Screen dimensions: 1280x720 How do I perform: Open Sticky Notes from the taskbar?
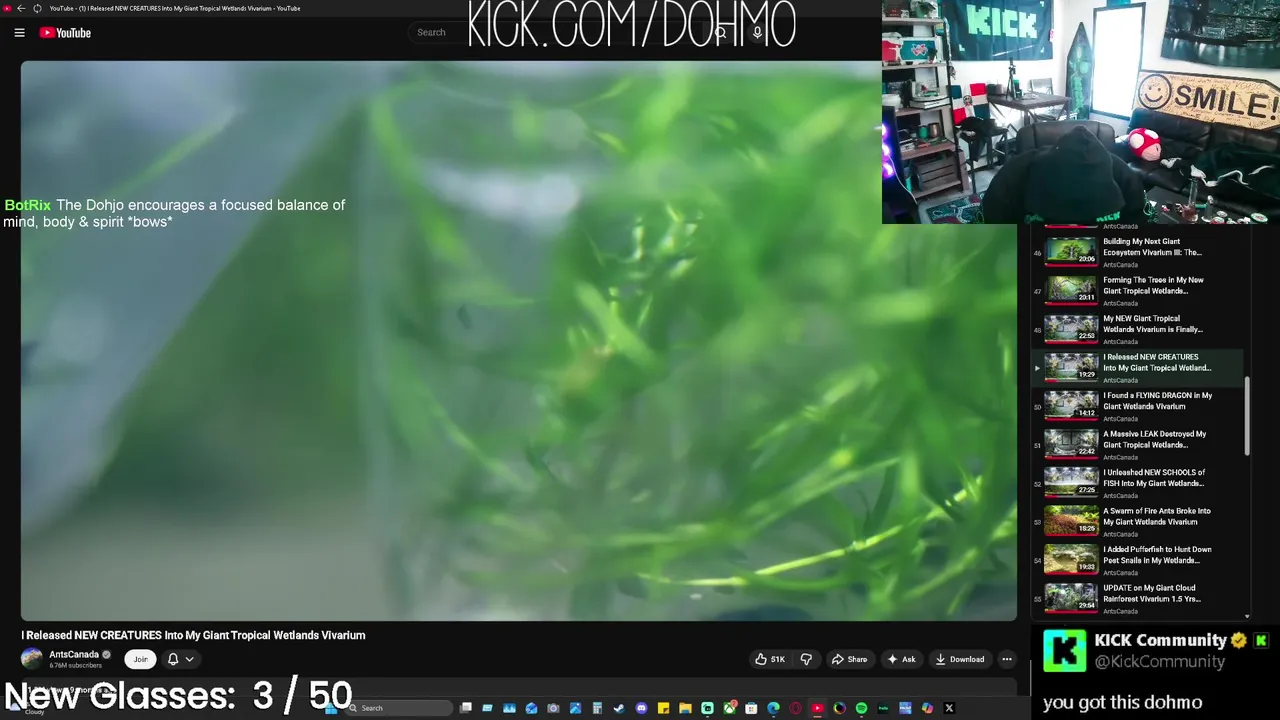tap(663, 708)
